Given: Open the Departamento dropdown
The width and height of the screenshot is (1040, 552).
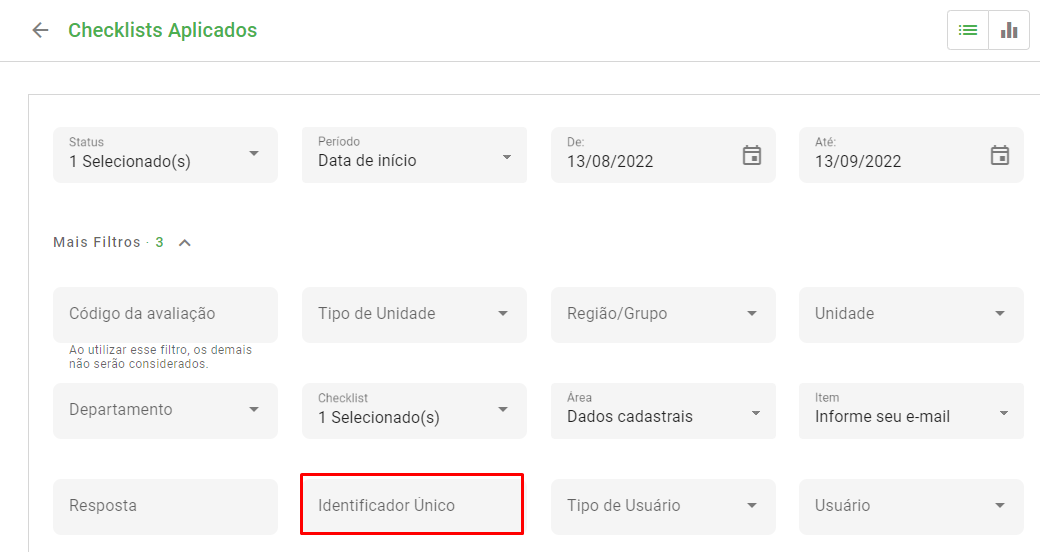Looking at the screenshot, I should pyautogui.click(x=165, y=411).
